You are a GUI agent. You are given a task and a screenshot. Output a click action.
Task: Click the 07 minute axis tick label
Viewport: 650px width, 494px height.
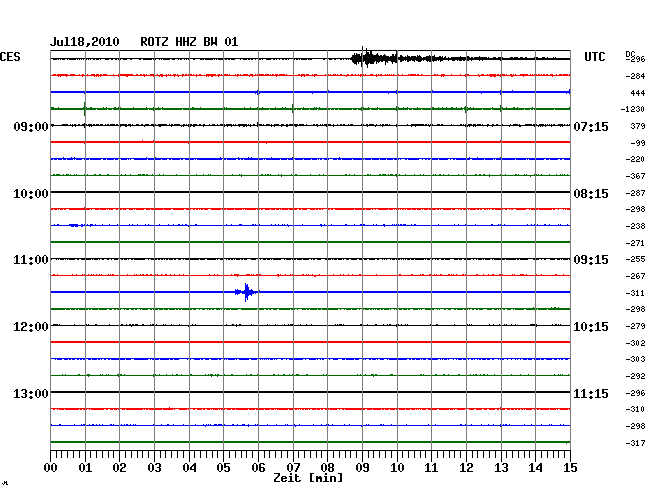click(293, 468)
